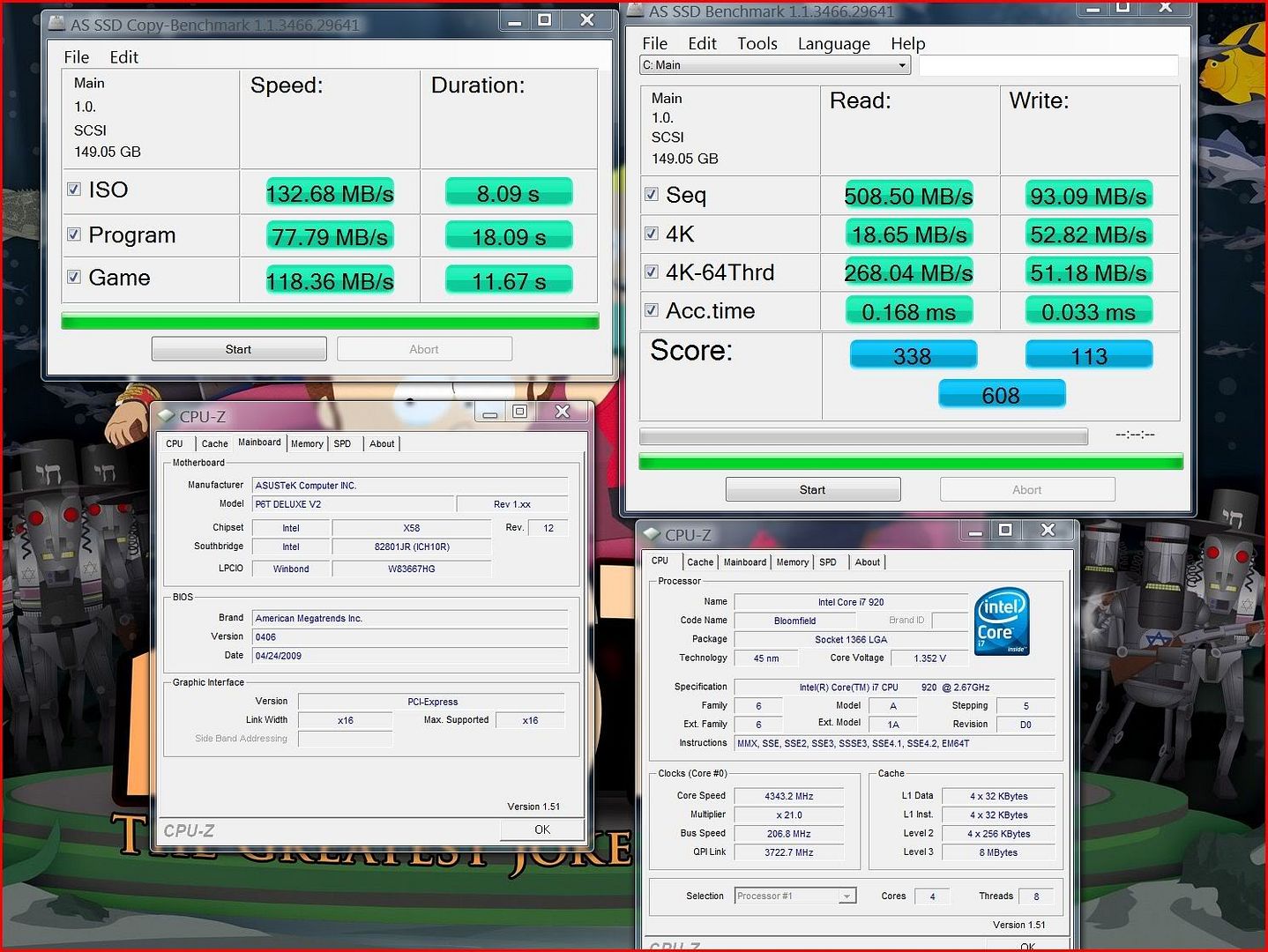Switch to About tab in right CPU-Z window
Viewport: 1268px width, 952px height.
(868, 562)
